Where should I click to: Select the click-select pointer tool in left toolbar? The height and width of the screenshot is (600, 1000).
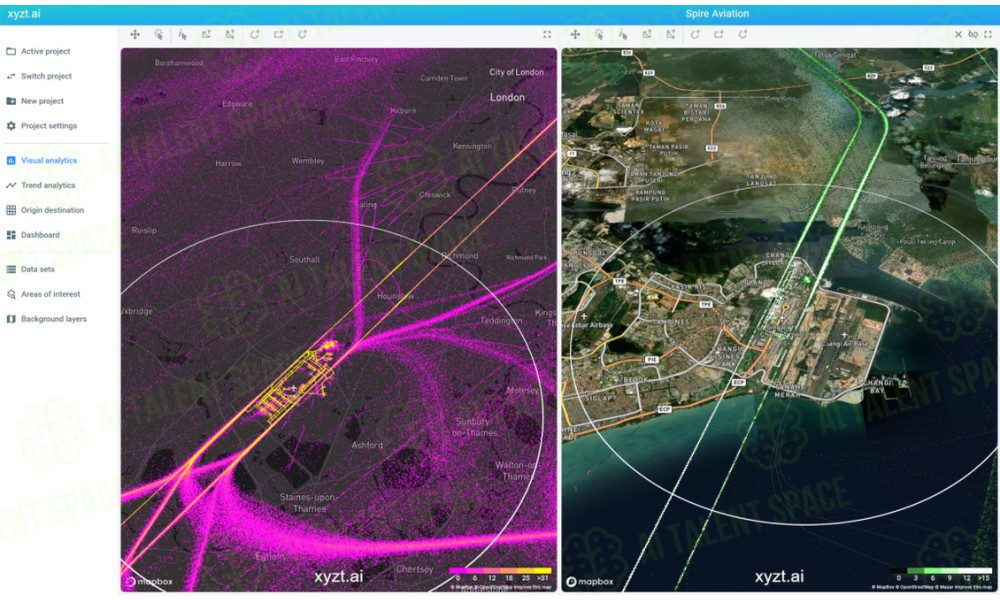click(158, 34)
